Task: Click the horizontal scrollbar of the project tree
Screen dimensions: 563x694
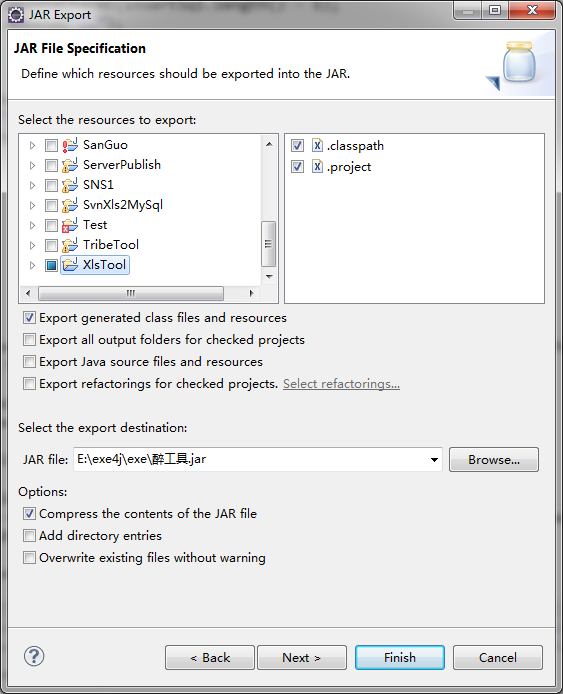Action: point(139,293)
